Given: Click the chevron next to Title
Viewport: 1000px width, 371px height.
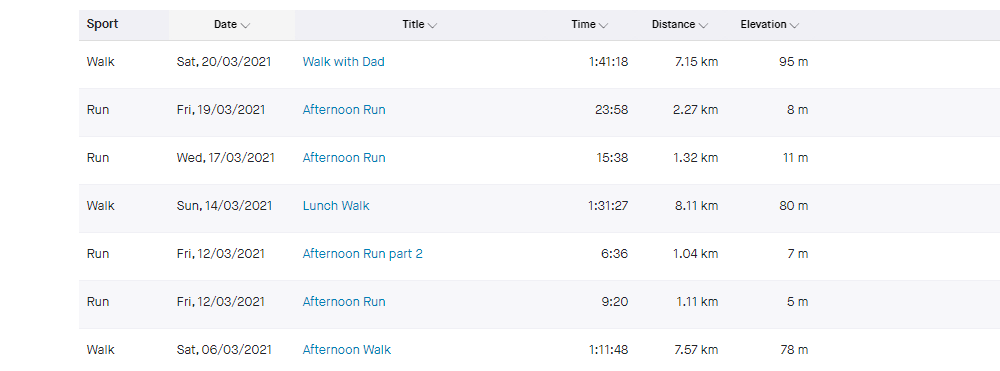Looking at the screenshot, I should (x=432, y=25).
